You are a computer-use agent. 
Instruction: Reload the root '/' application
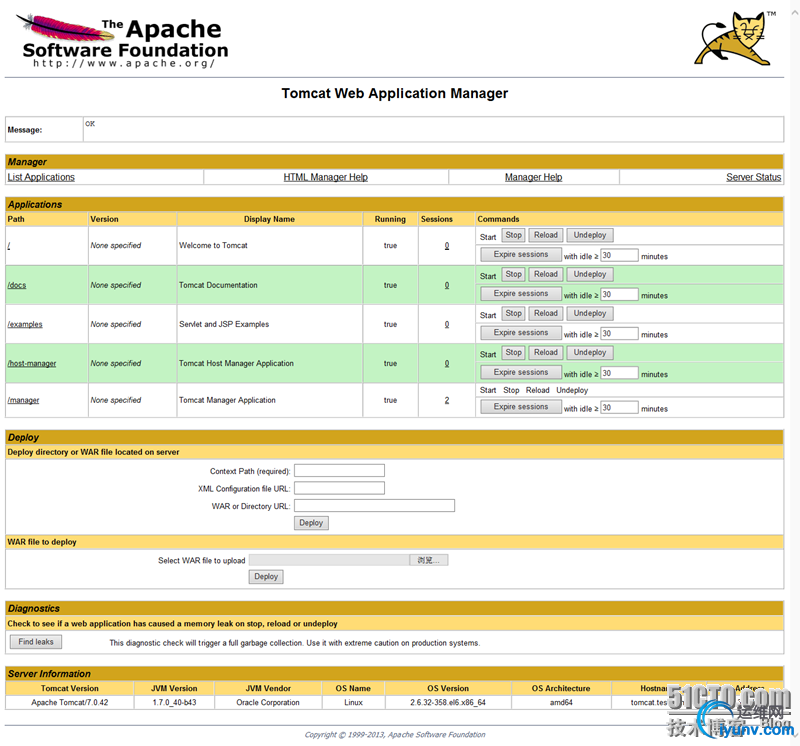pos(546,235)
